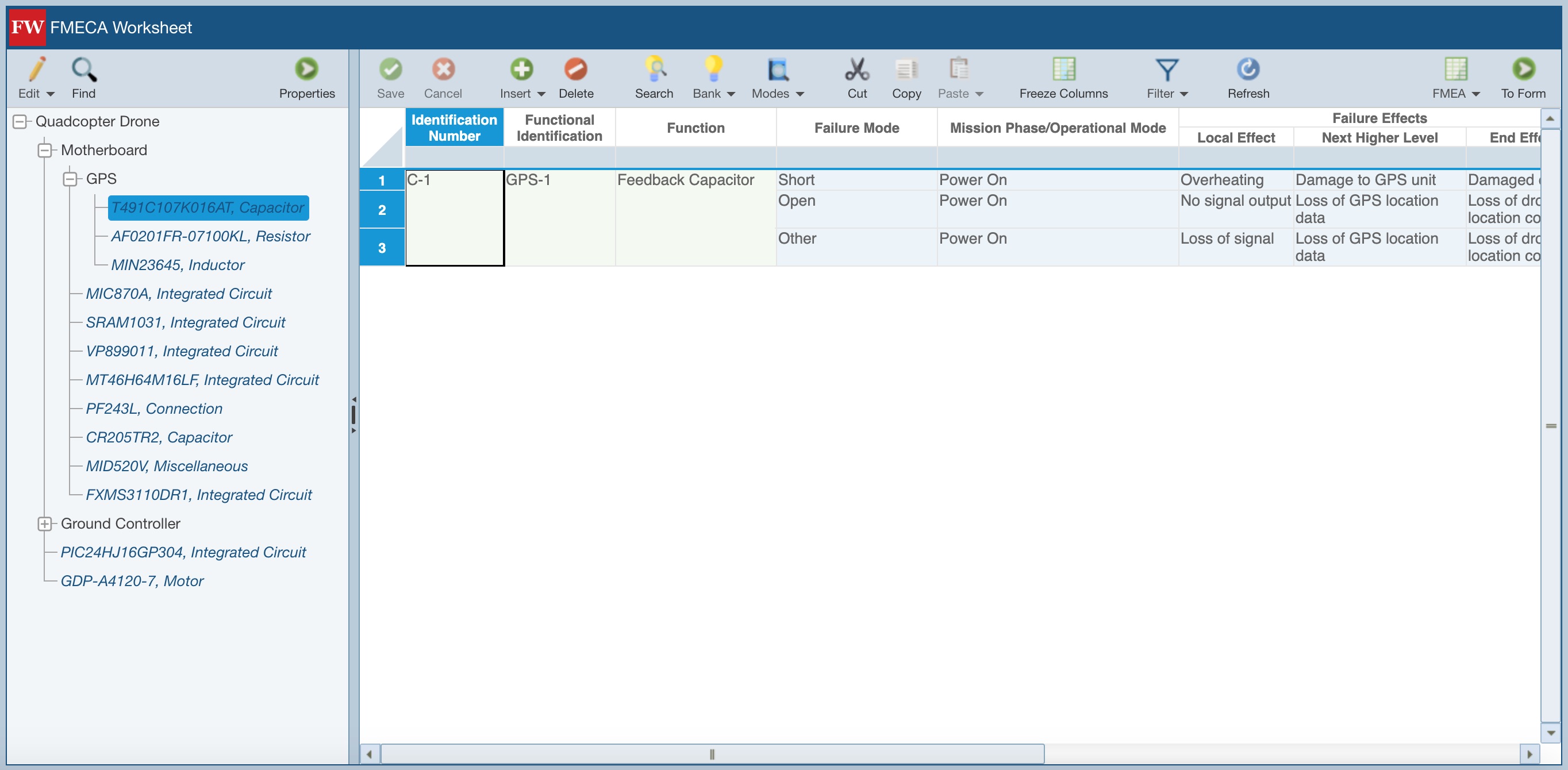Click the Paste clipboard icon
This screenshot has height=770, width=1568.
click(x=959, y=69)
